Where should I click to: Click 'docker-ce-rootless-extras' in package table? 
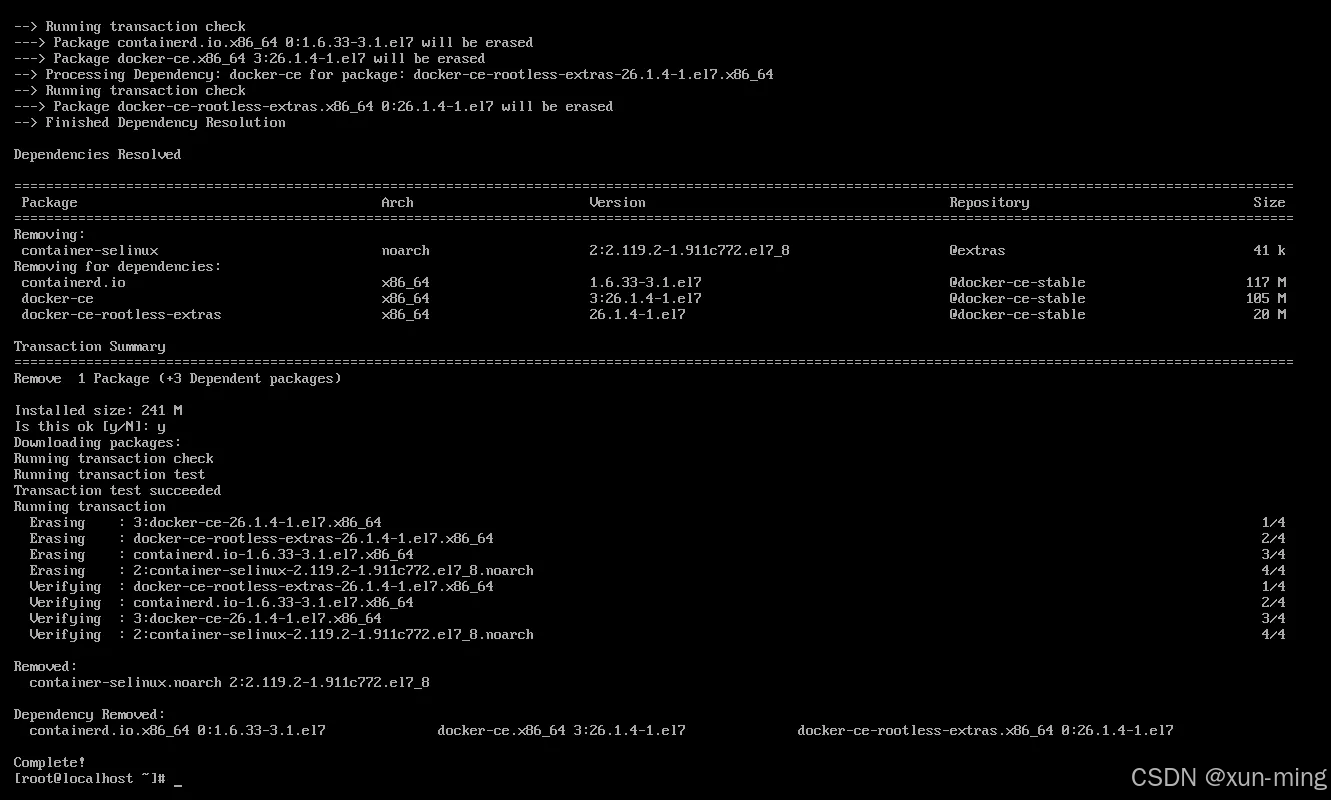pyautogui.click(x=121, y=314)
